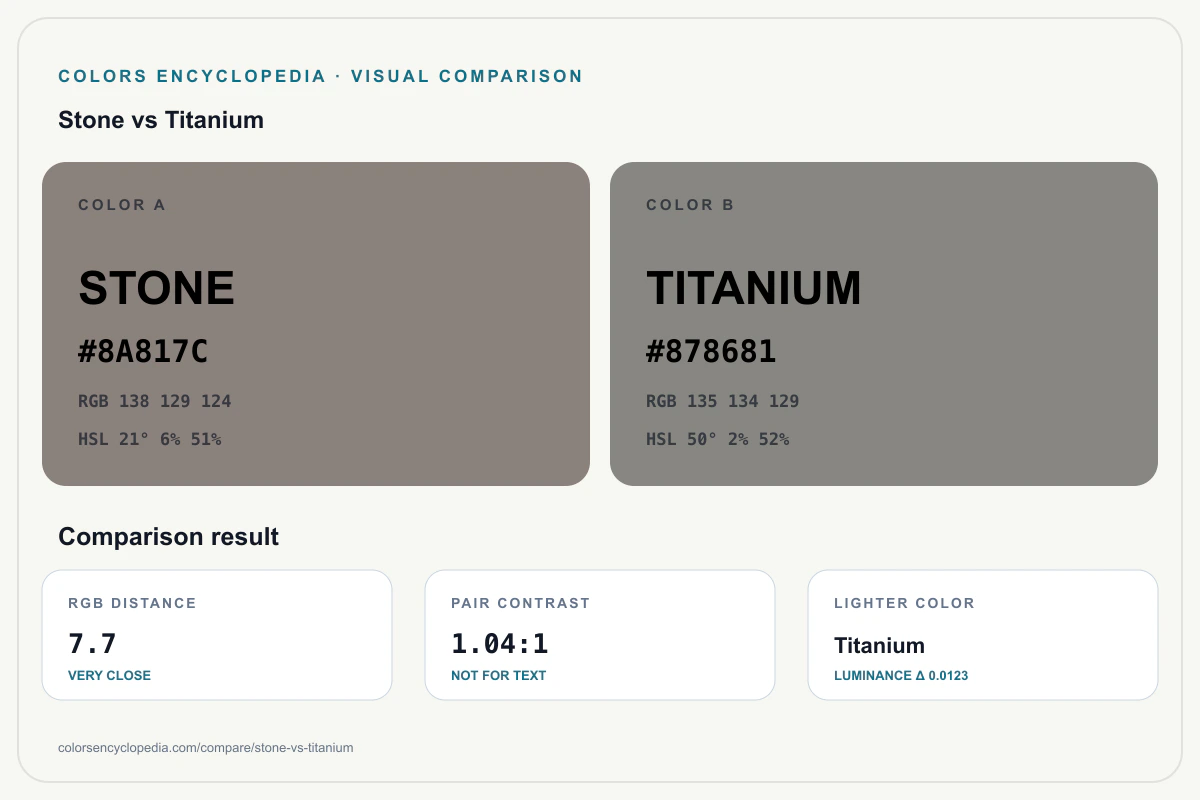The image size is (1200, 800).
Task: Click the 7.7 distance value
Action: (x=93, y=644)
